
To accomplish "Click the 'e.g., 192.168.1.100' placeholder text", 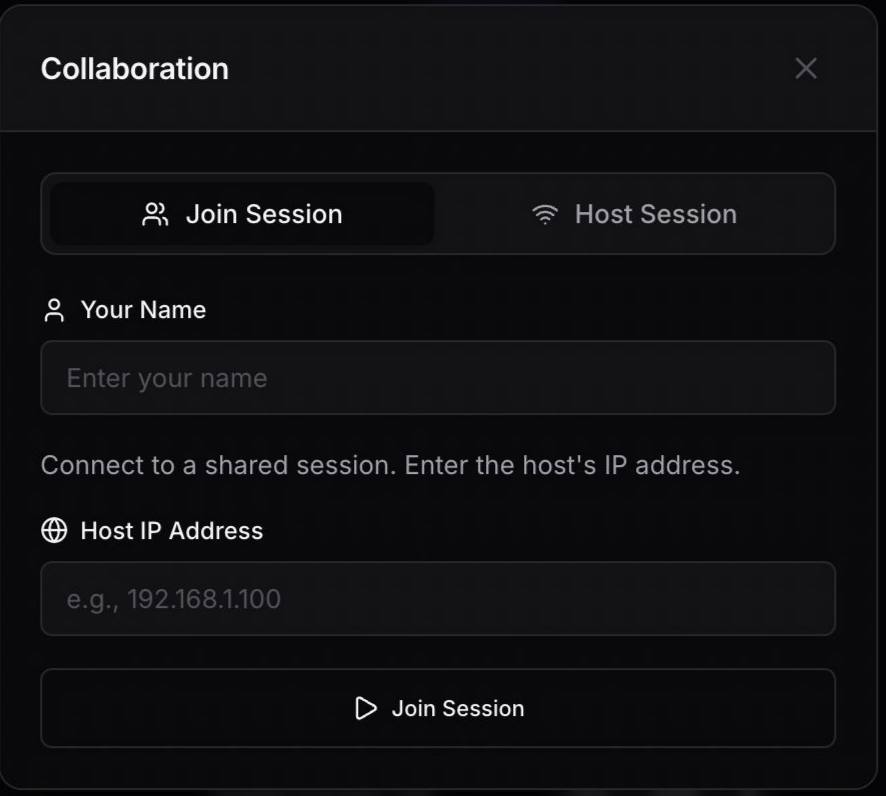I will [174, 599].
